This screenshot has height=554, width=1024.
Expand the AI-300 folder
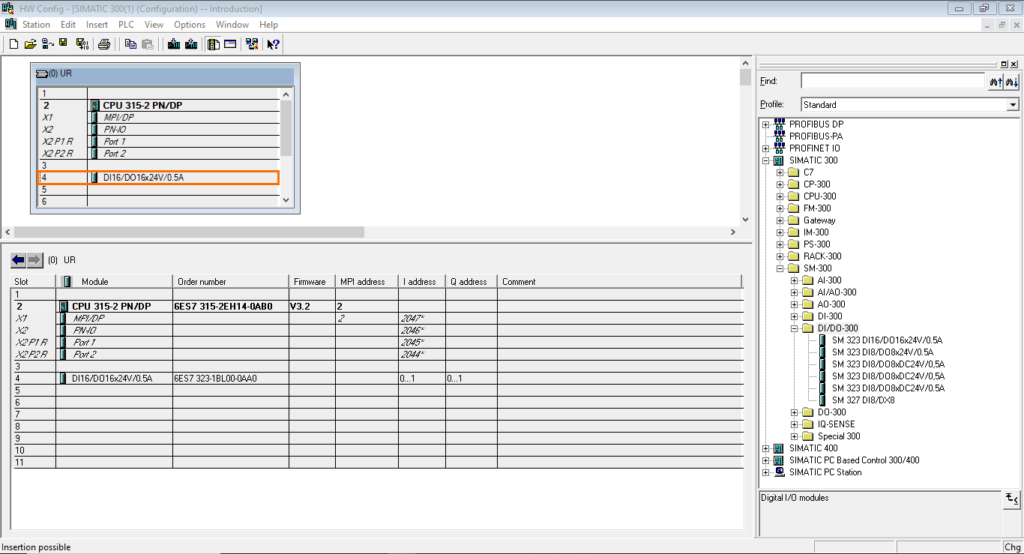[794, 280]
